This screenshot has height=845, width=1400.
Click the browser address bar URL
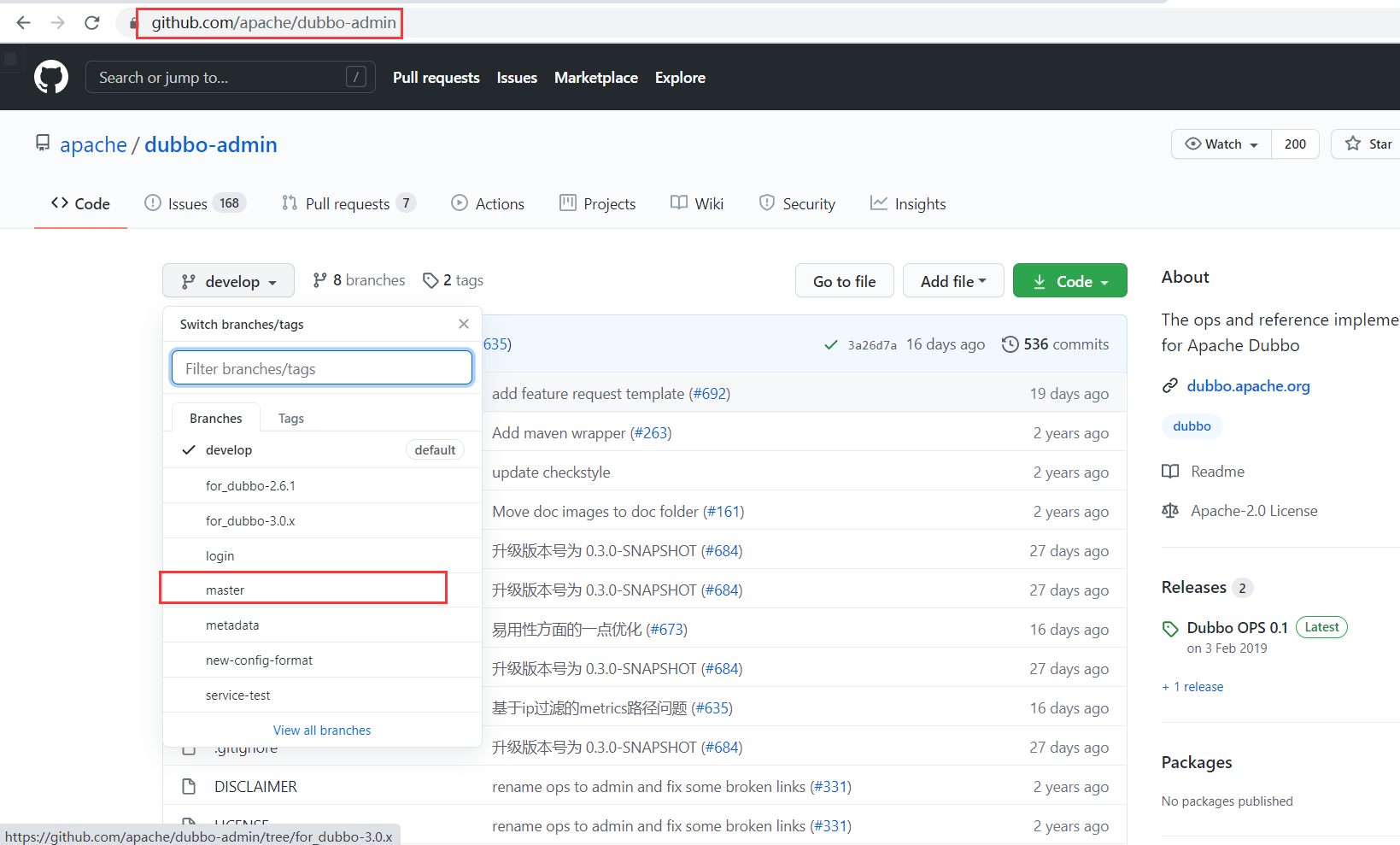point(273,23)
